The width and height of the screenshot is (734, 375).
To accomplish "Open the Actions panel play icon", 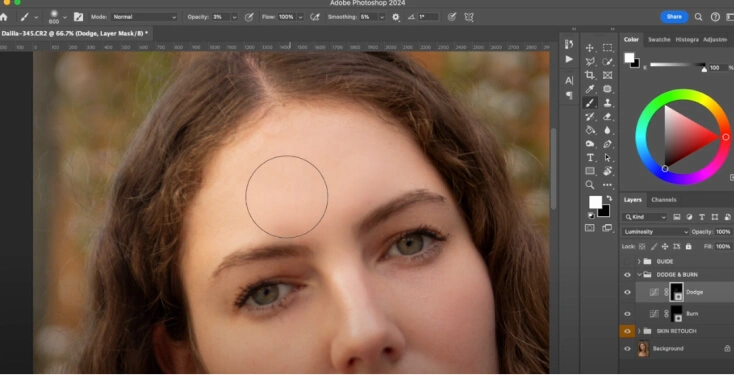I will pos(569,59).
